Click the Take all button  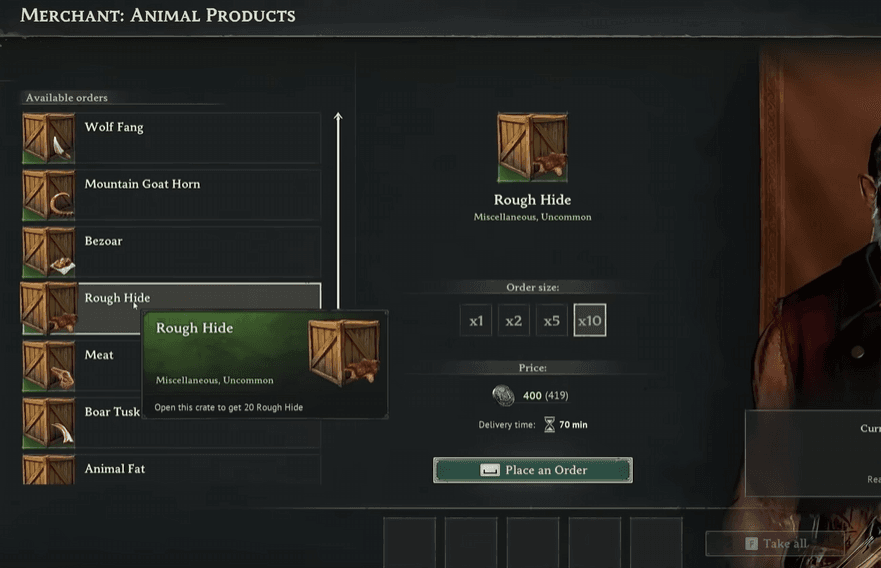776,544
